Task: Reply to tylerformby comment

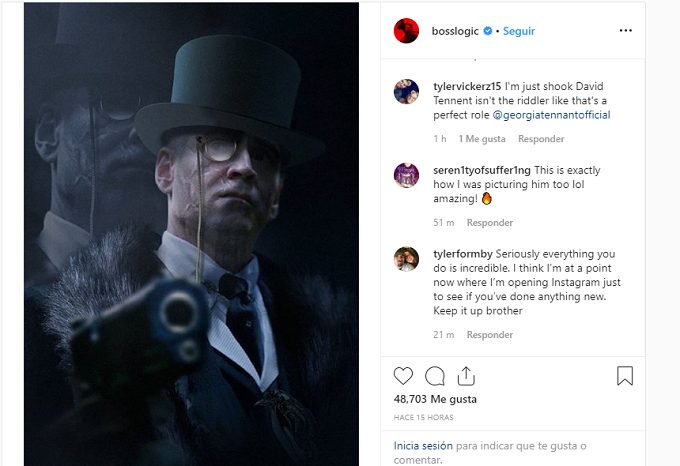Action: point(490,335)
